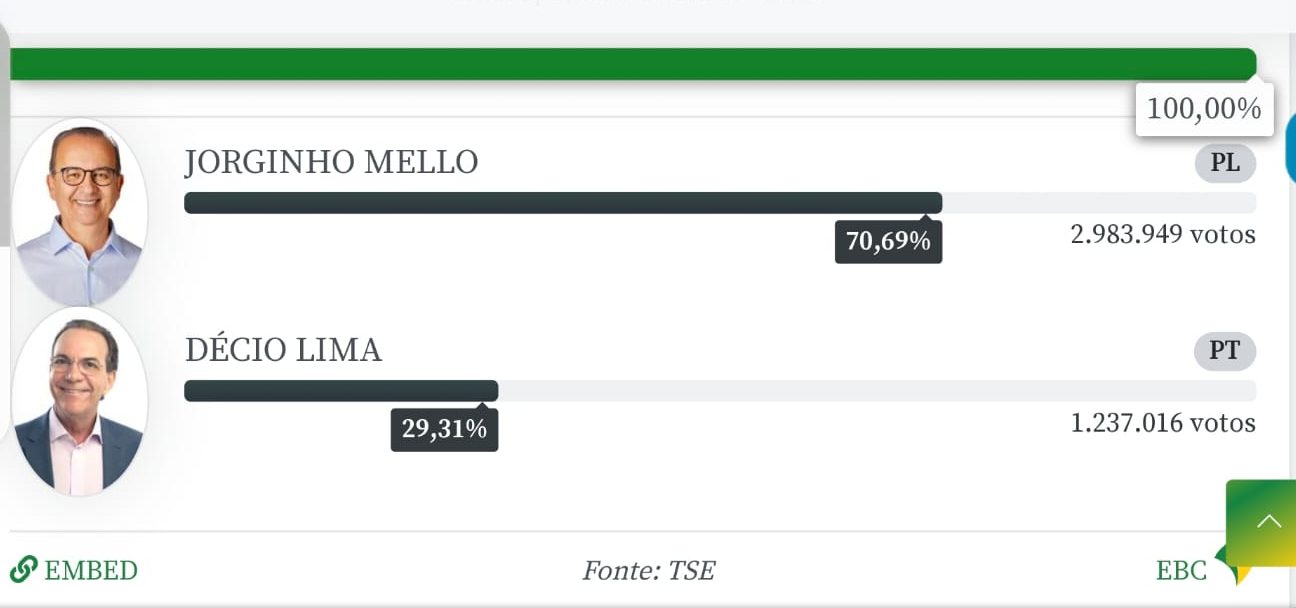The height and width of the screenshot is (608, 1296).
Task: Click Décio Lima's dark vote percentage bar
Action: coord(341,391)
